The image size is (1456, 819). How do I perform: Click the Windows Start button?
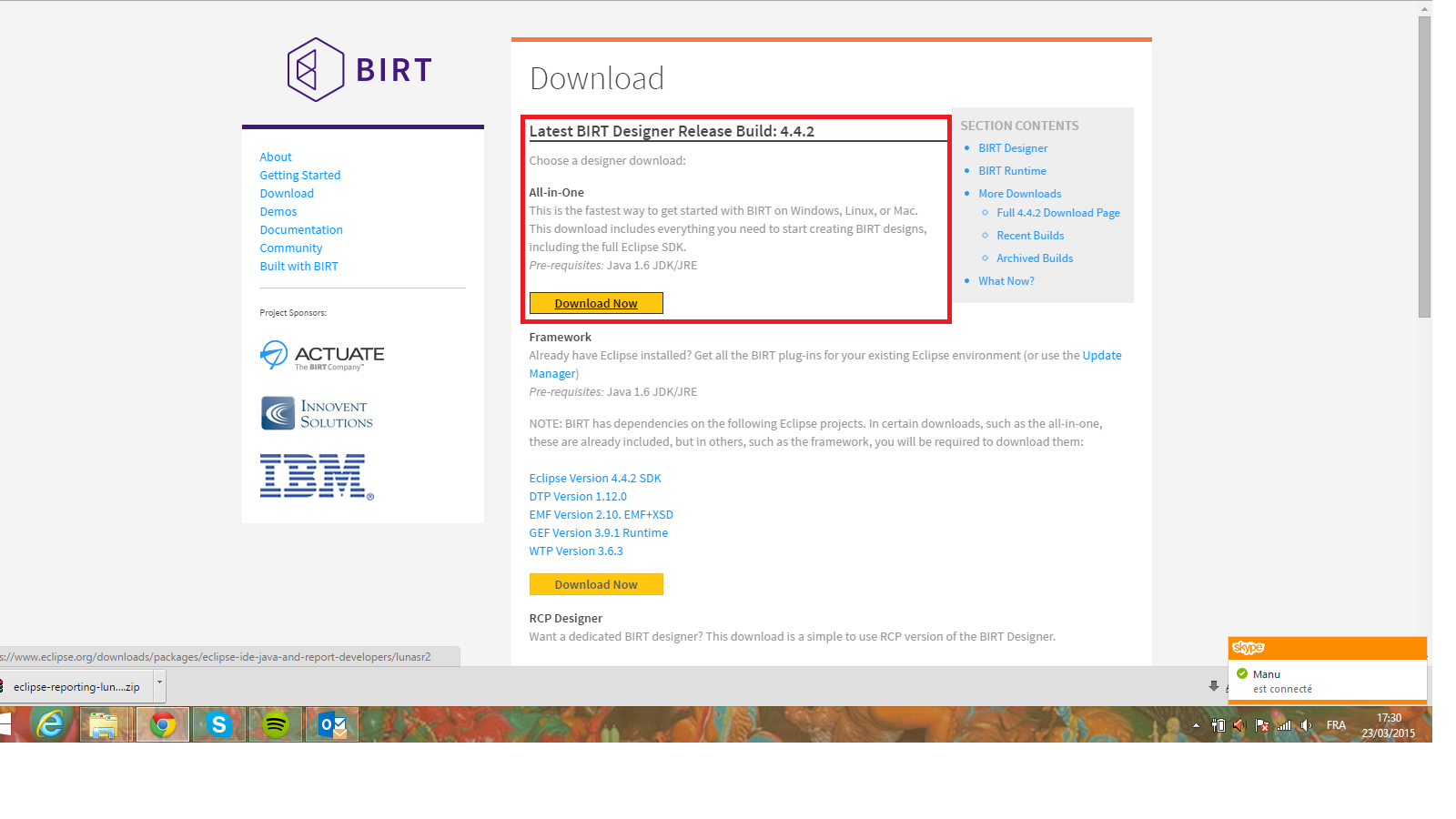[5, 724]
